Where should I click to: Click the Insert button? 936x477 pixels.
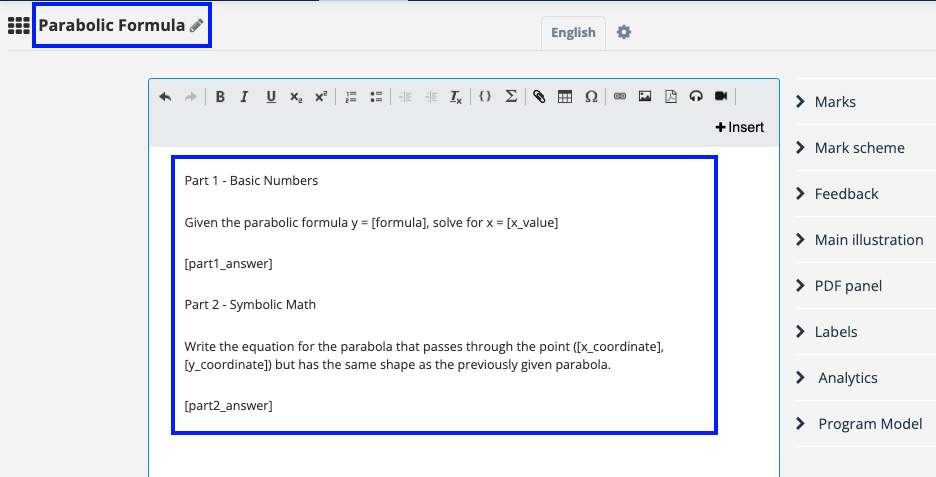pos(740,127)
